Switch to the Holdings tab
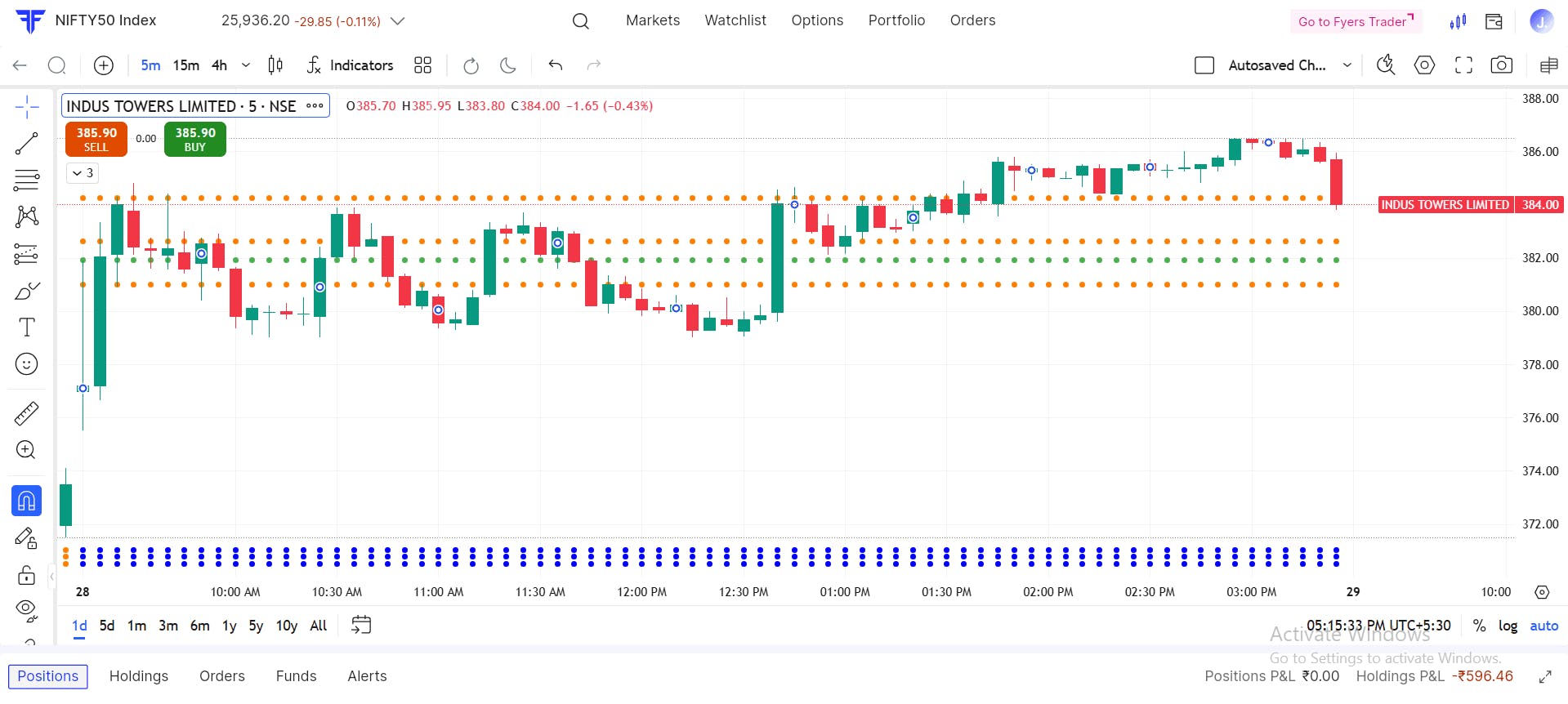The height and width of the screenshot is (704, 1568). (x=139, y=676)
